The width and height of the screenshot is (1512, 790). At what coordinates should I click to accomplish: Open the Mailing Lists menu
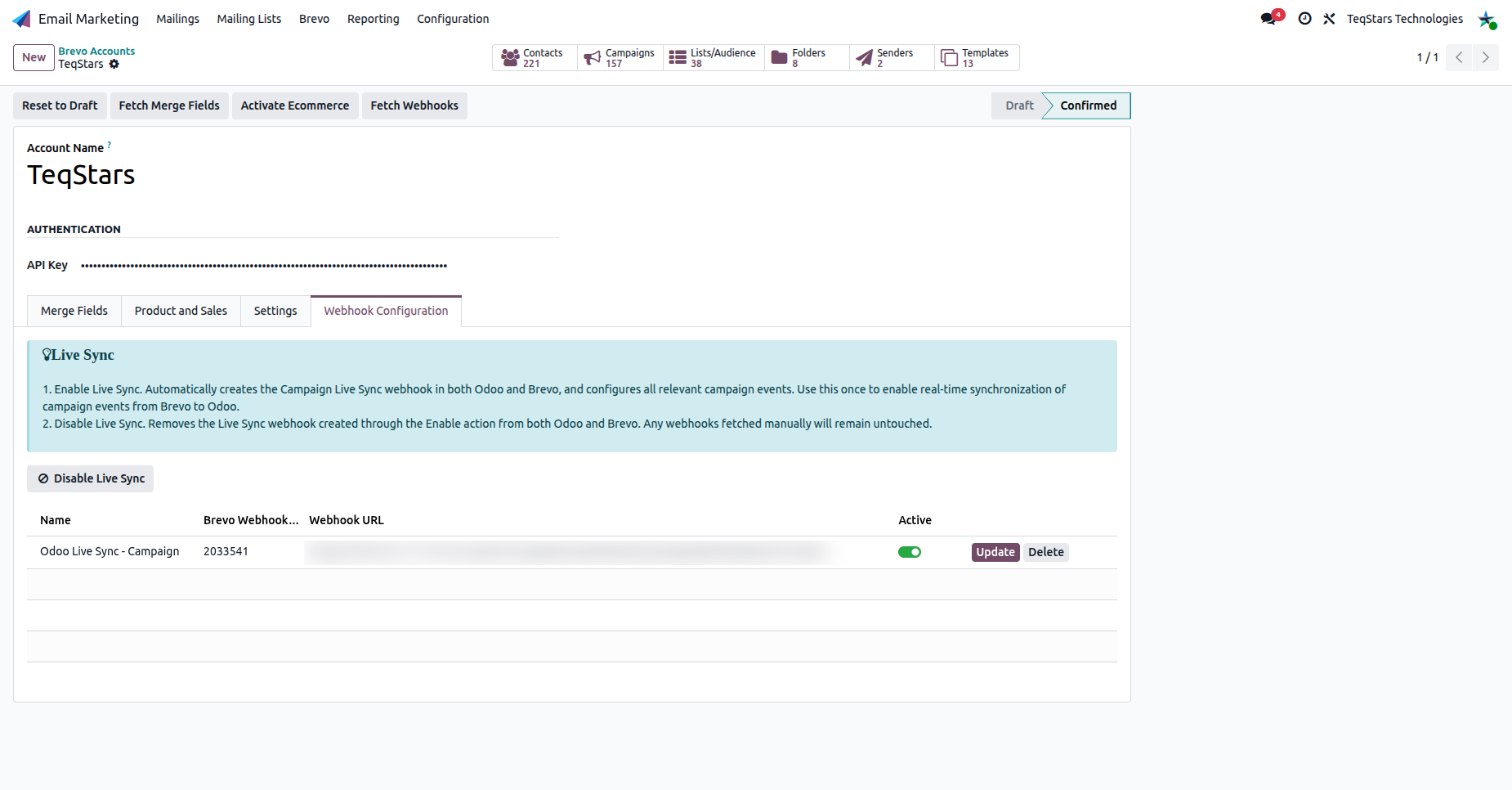click(x=249, y=19)
